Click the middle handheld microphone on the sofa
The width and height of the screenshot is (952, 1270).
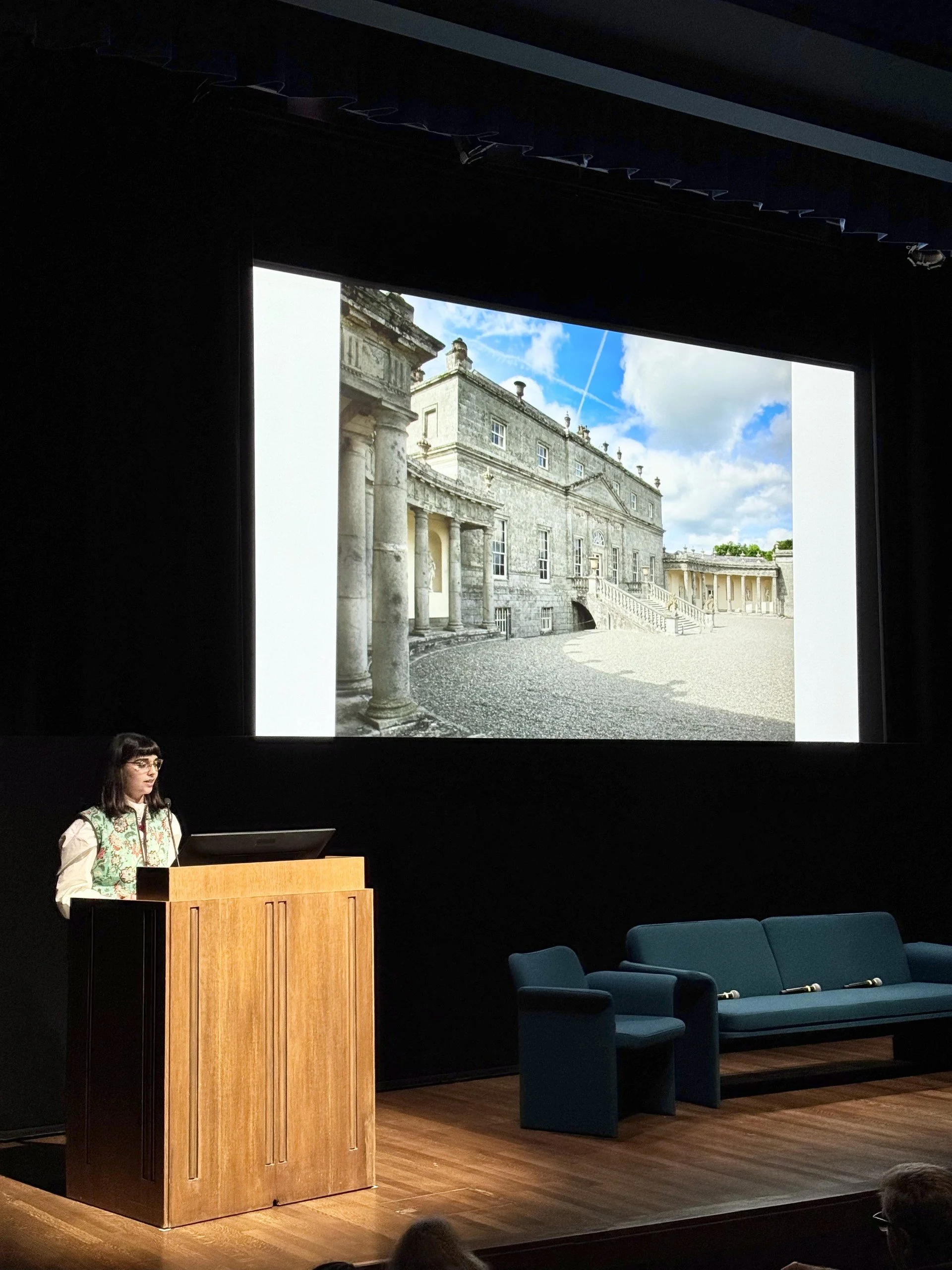coord(801,988)
